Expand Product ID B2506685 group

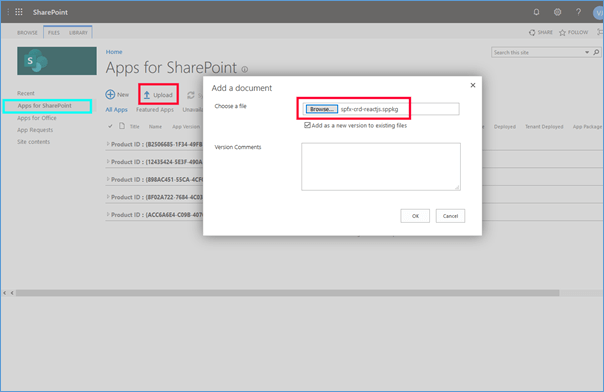(108, 144)
